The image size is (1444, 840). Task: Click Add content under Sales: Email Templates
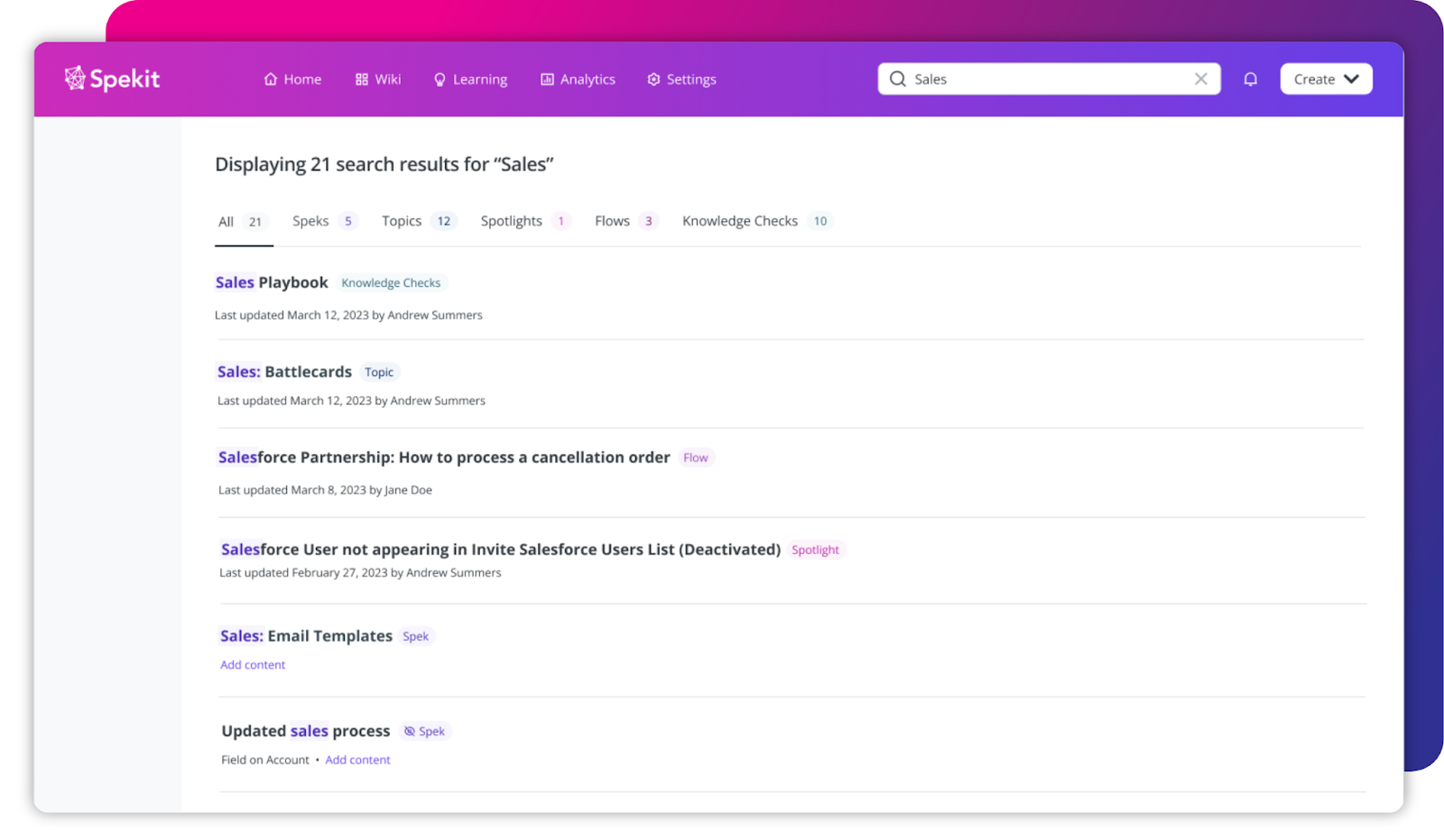253,665
